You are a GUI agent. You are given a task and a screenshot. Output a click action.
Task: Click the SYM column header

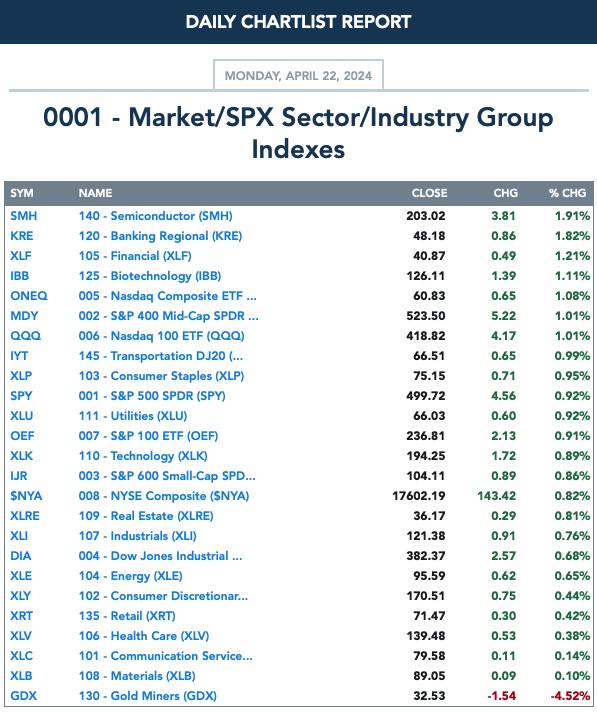(x=22, y=193)
